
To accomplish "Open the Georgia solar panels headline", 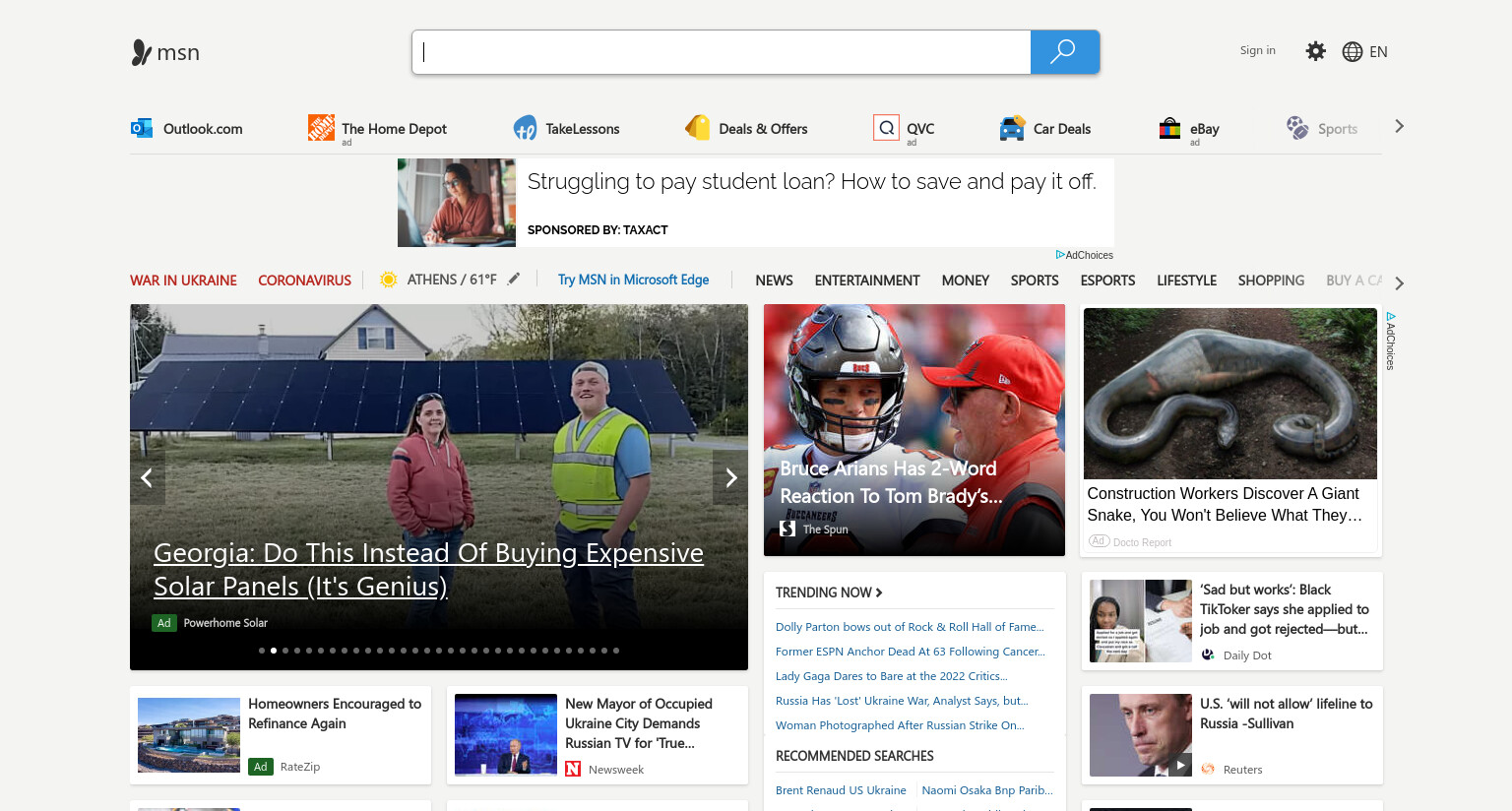I will 428,569.
